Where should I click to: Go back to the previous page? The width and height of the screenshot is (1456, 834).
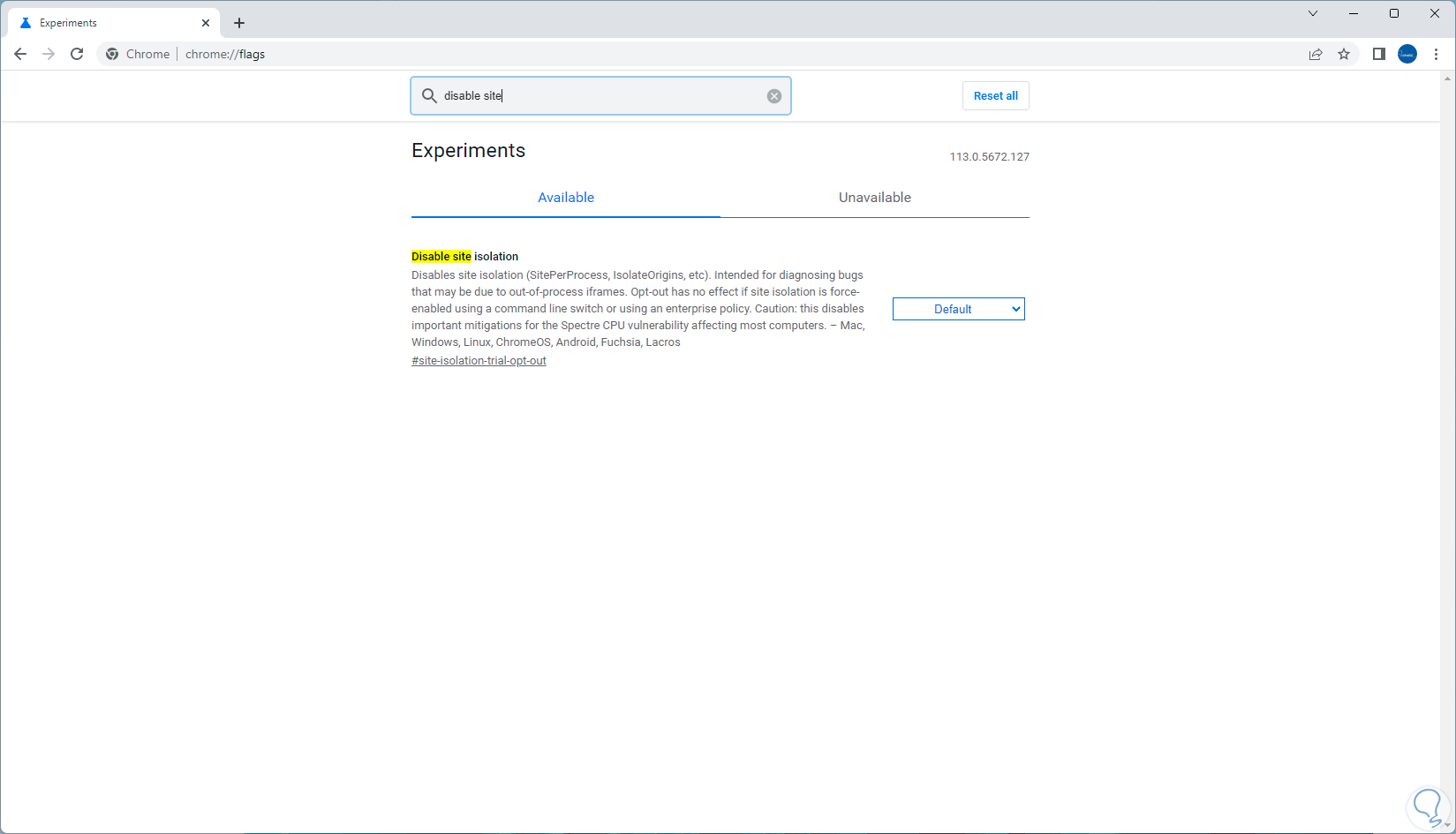coord(20,54)
